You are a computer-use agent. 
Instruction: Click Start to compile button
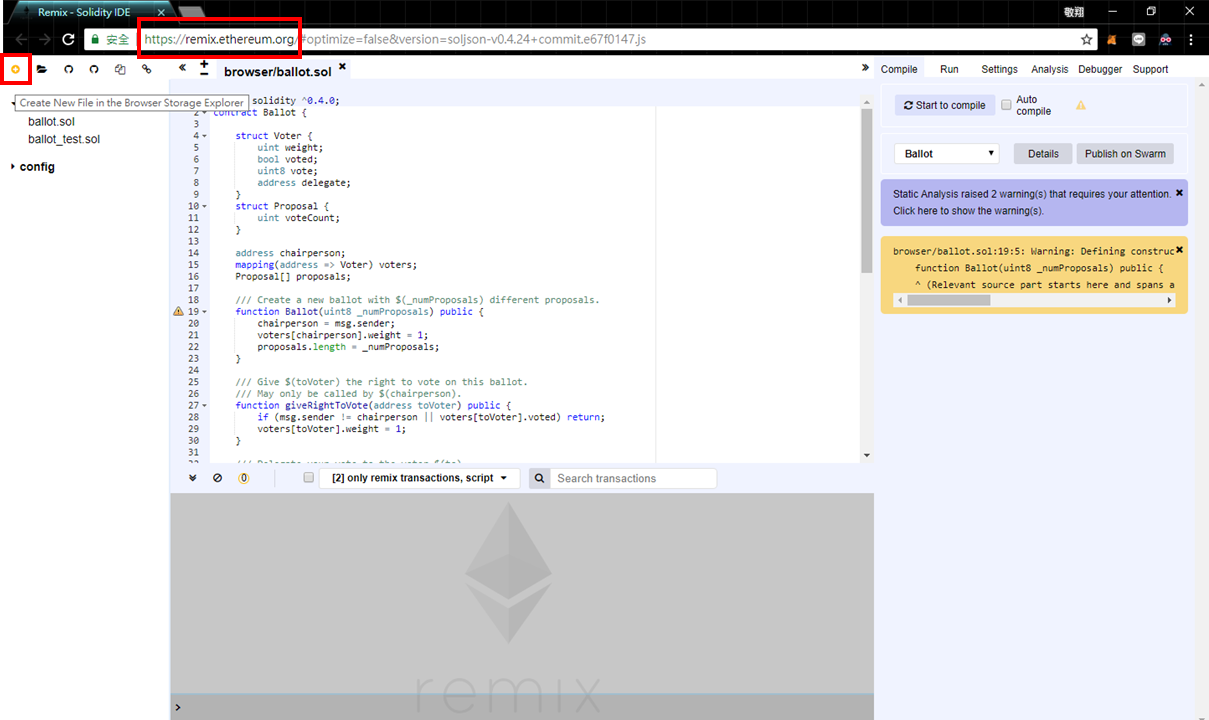944,105
